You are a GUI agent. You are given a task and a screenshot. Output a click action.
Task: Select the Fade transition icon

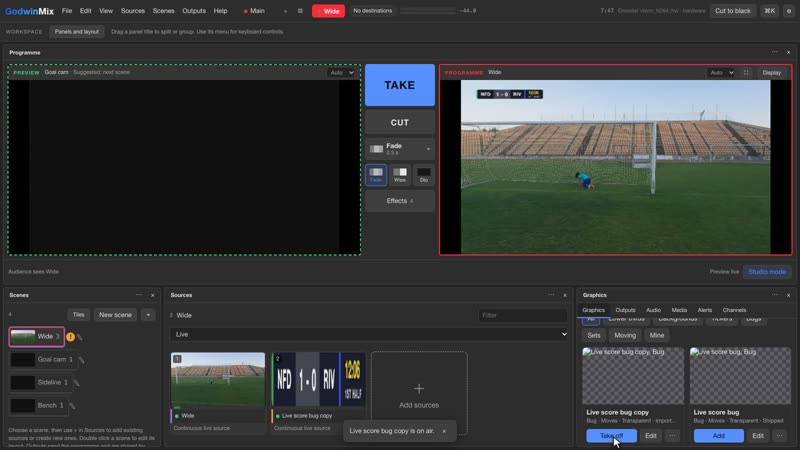pyautogui.click(x=376, y=175)
